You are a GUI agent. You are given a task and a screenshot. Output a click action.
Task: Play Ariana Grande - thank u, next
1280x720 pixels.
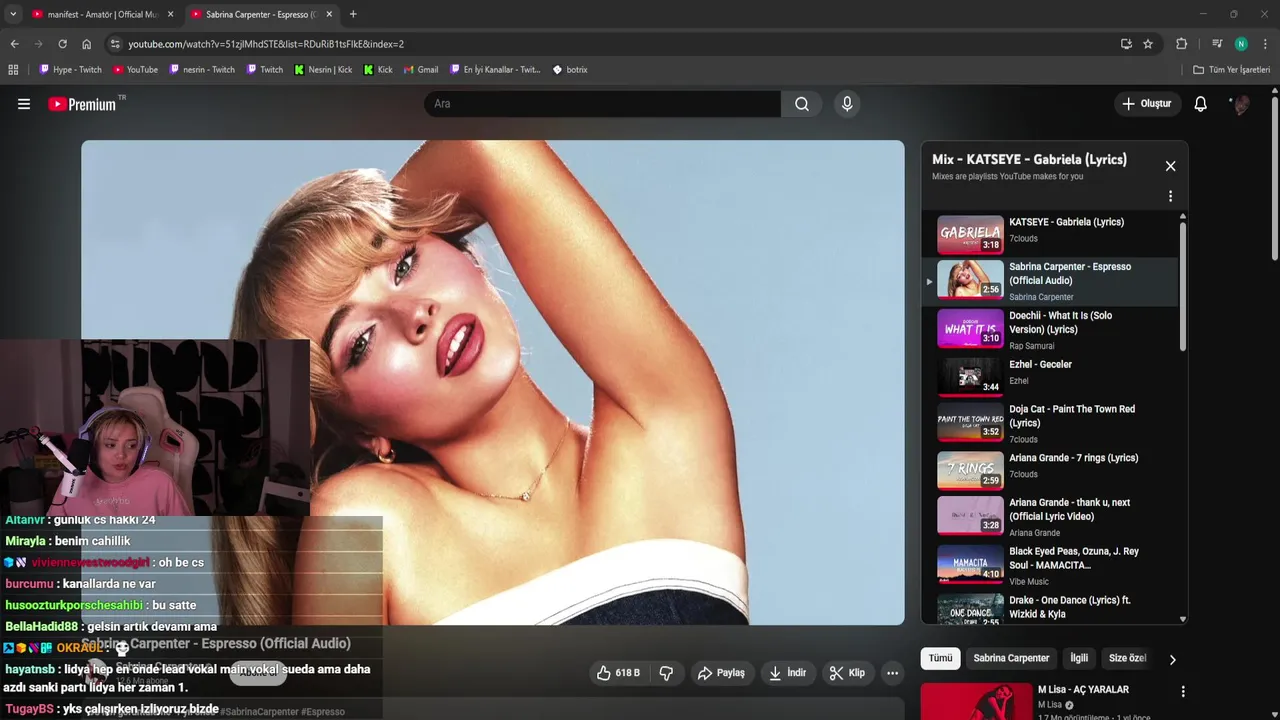(1050, 516)
